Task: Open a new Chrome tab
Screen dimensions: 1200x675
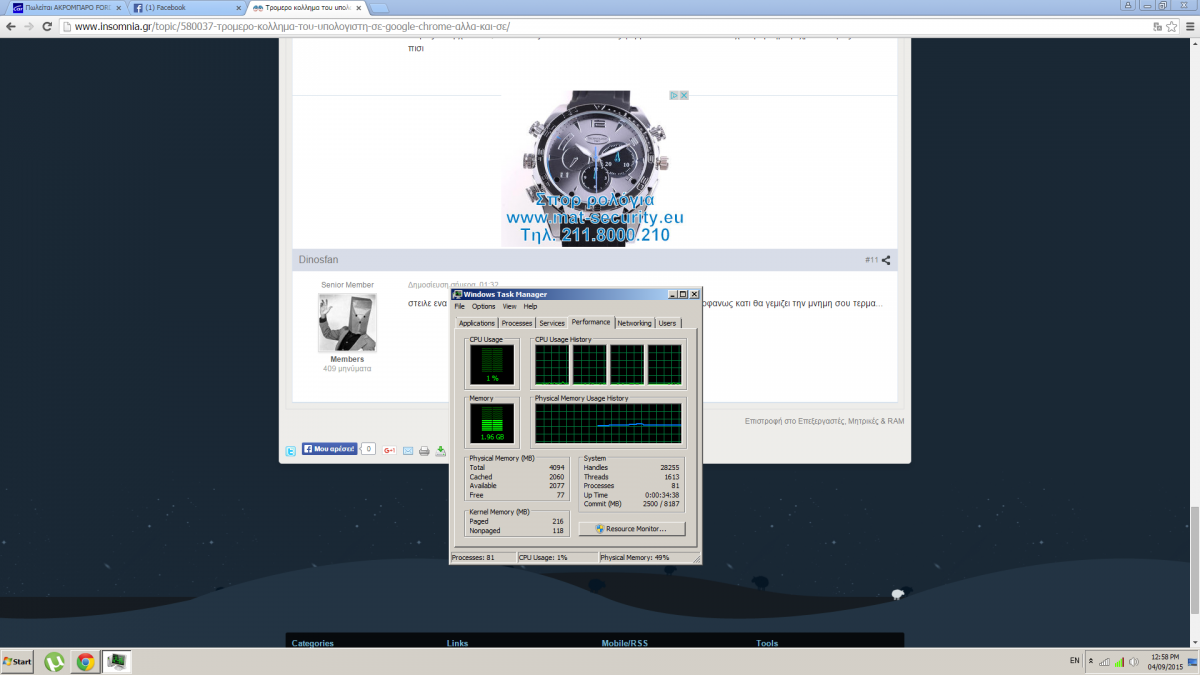Action: click(x=379, y=8)
